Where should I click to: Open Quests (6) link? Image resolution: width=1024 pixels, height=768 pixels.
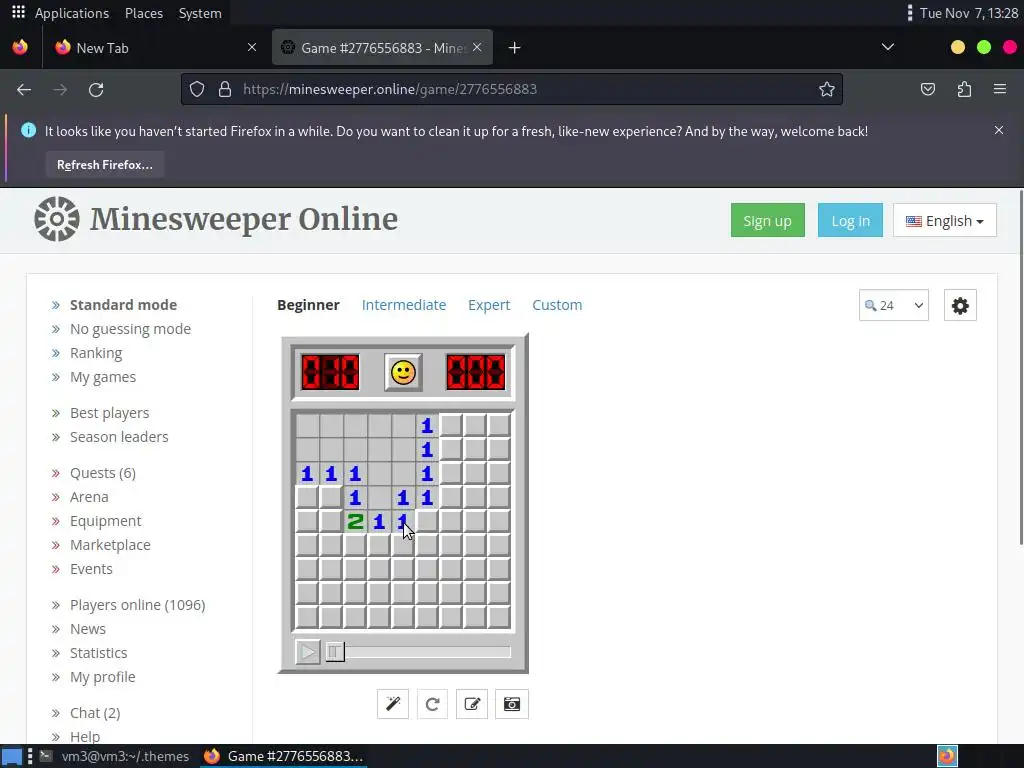[x=103, y=473]
